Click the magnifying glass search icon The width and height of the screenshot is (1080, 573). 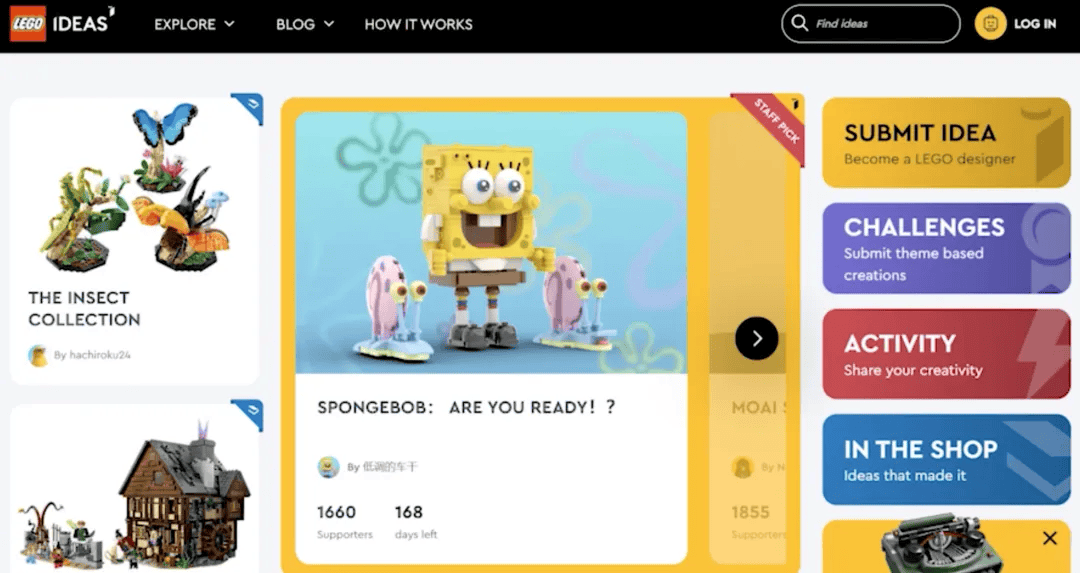pos(799,23)
